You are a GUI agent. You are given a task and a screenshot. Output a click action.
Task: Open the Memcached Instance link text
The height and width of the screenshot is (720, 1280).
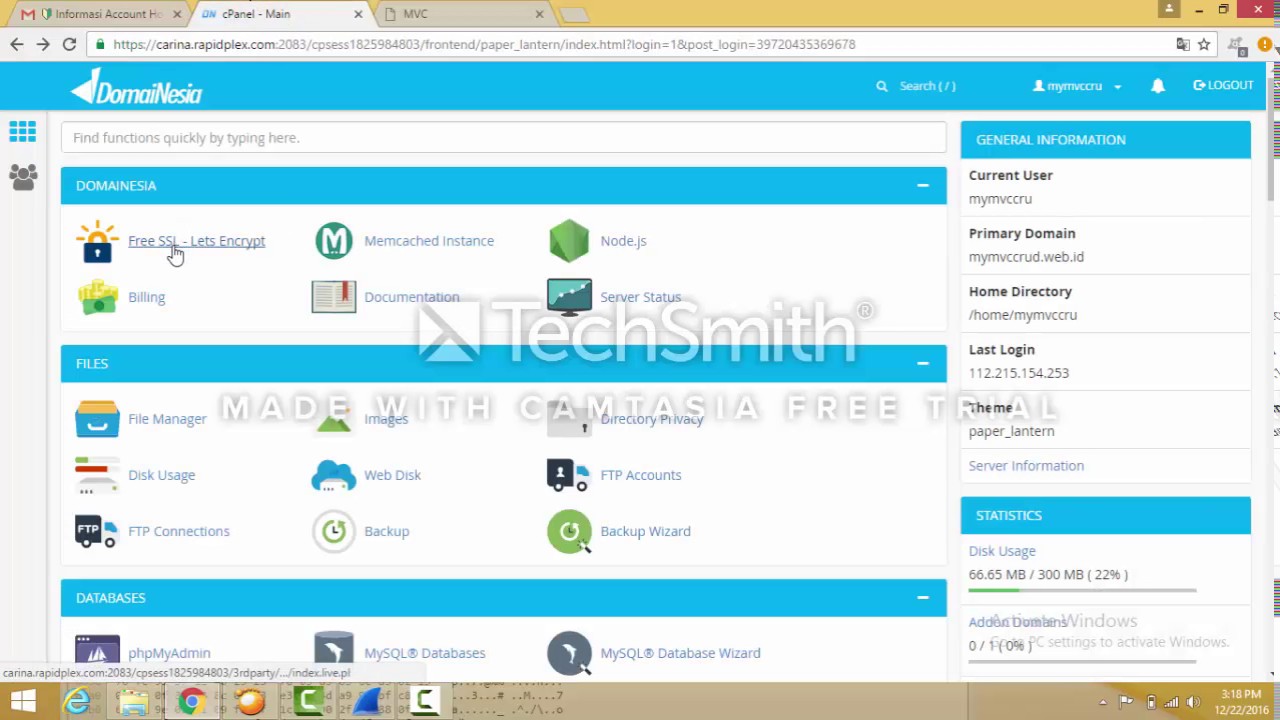pyautogui.click(x=429, y=241)
